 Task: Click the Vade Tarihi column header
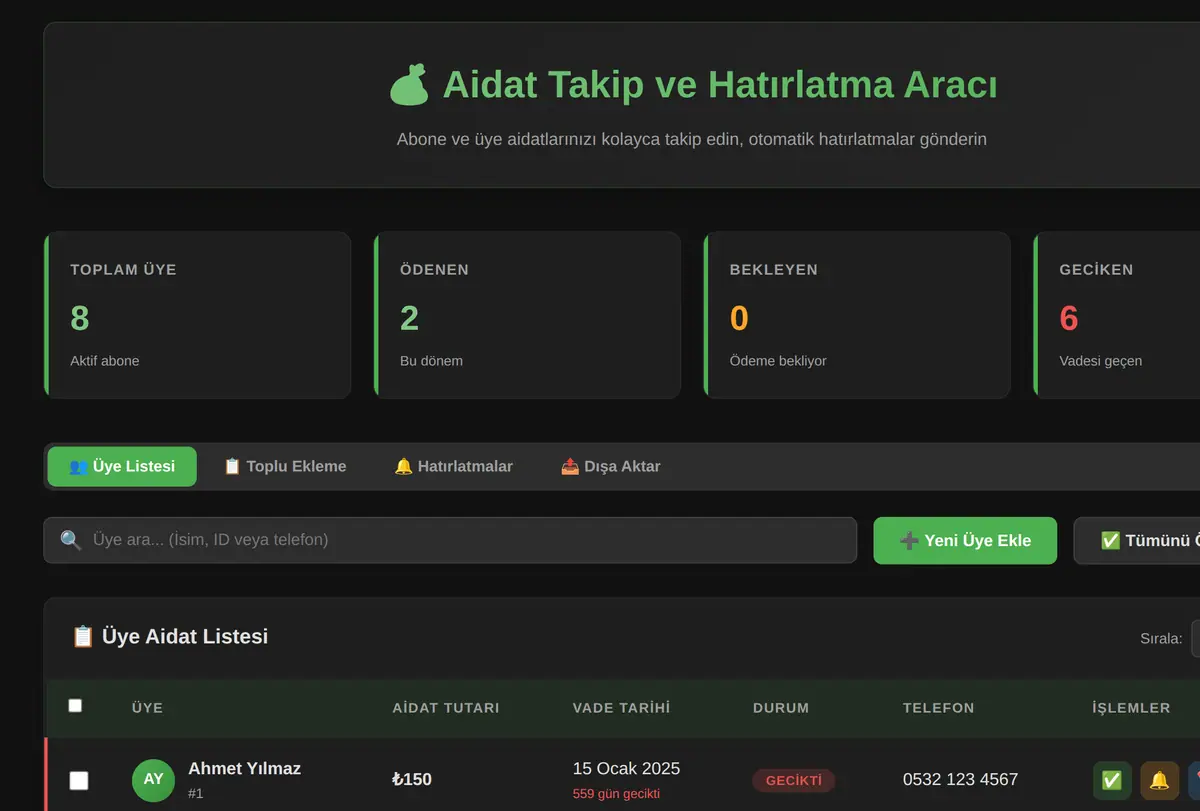621,708
